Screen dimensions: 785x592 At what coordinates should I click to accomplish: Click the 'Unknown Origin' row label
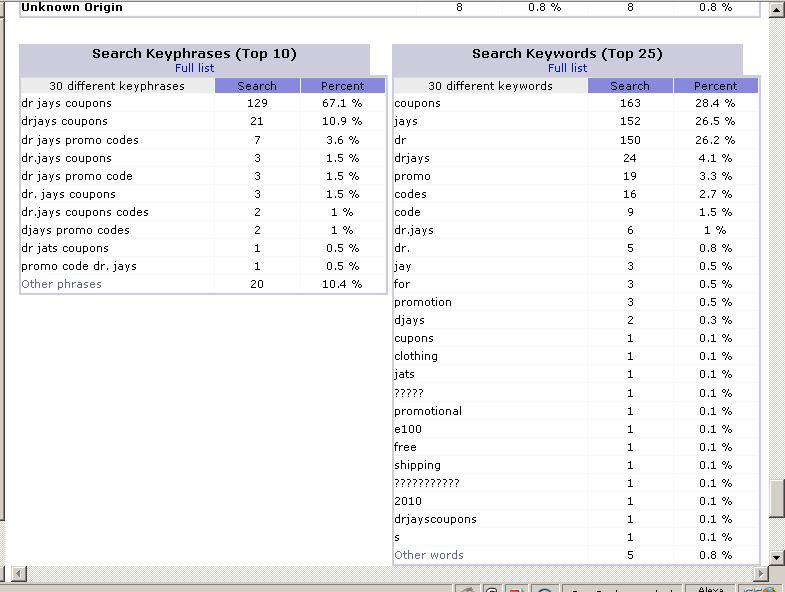(x=72, y=8)
